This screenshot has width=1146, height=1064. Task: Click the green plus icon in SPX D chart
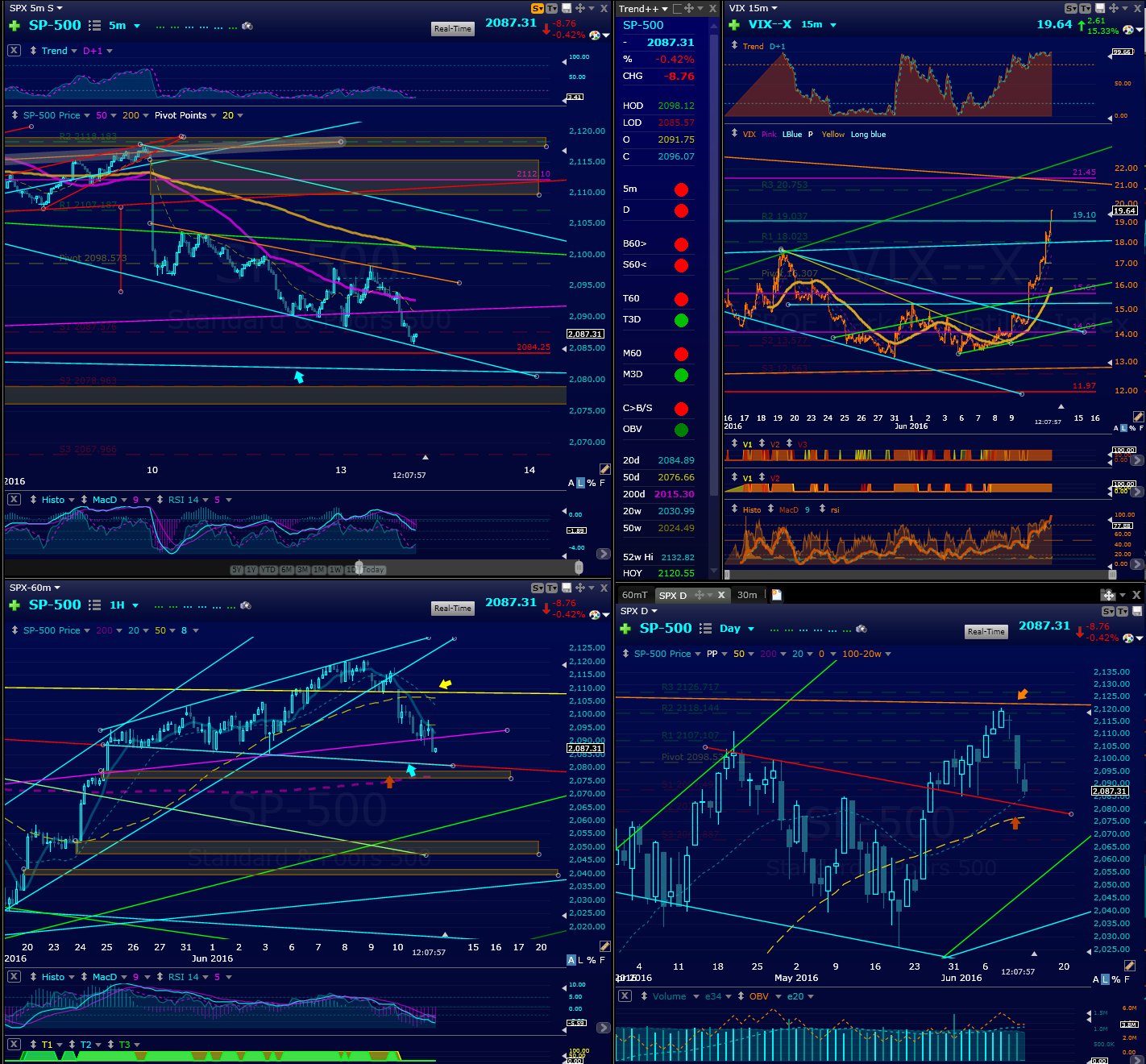click(x=625, y=629)
